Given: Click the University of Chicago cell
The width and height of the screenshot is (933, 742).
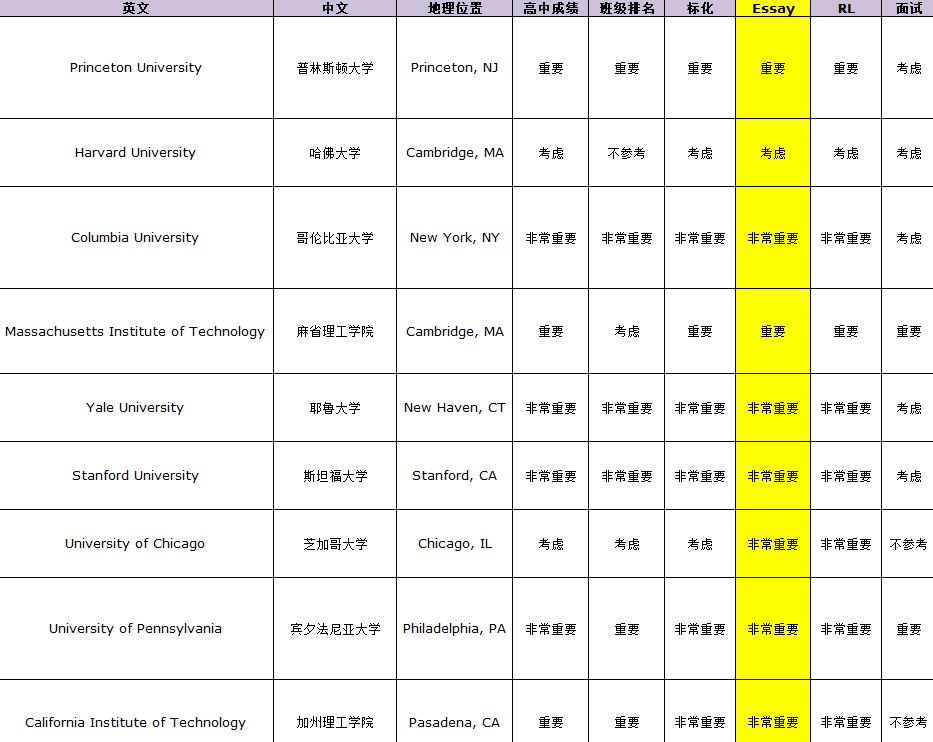Looking at the screenshot, I should point(136,543).
